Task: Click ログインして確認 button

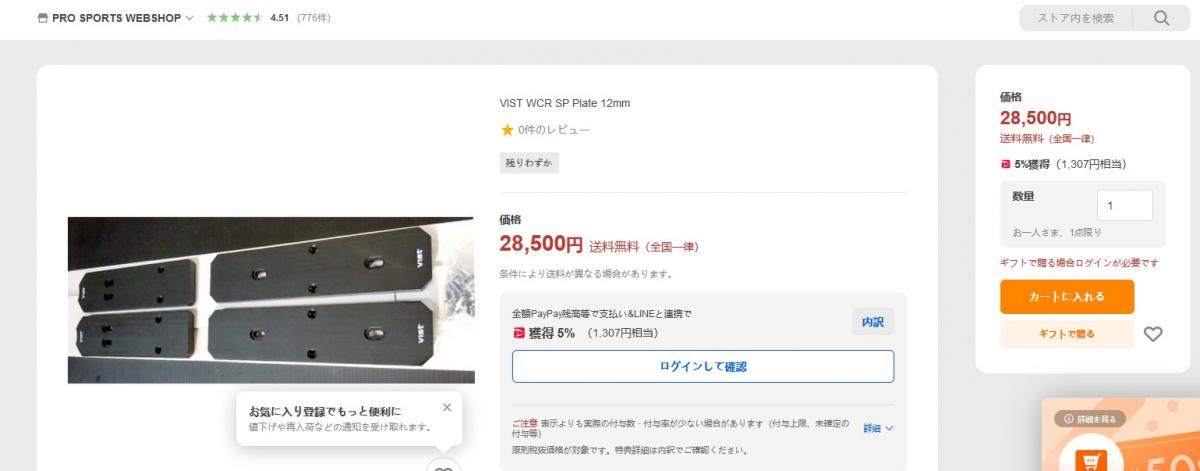Action: point(703,366)
